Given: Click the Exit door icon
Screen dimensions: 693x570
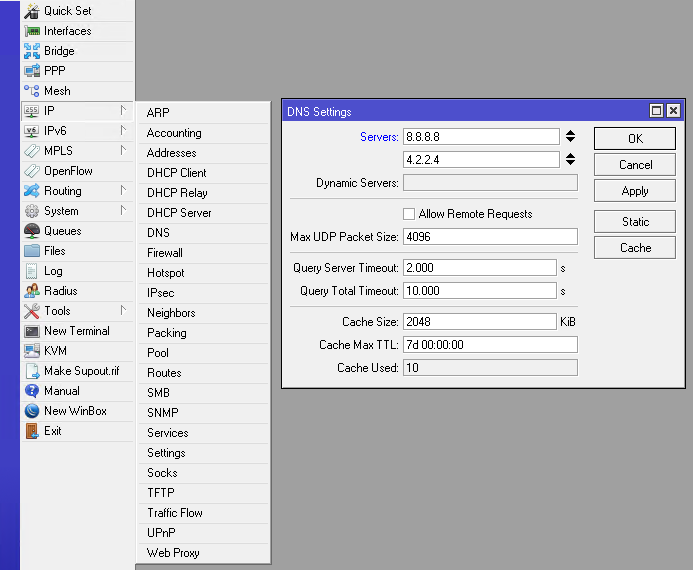Looking at the screenshot, I should coord(32,431).
